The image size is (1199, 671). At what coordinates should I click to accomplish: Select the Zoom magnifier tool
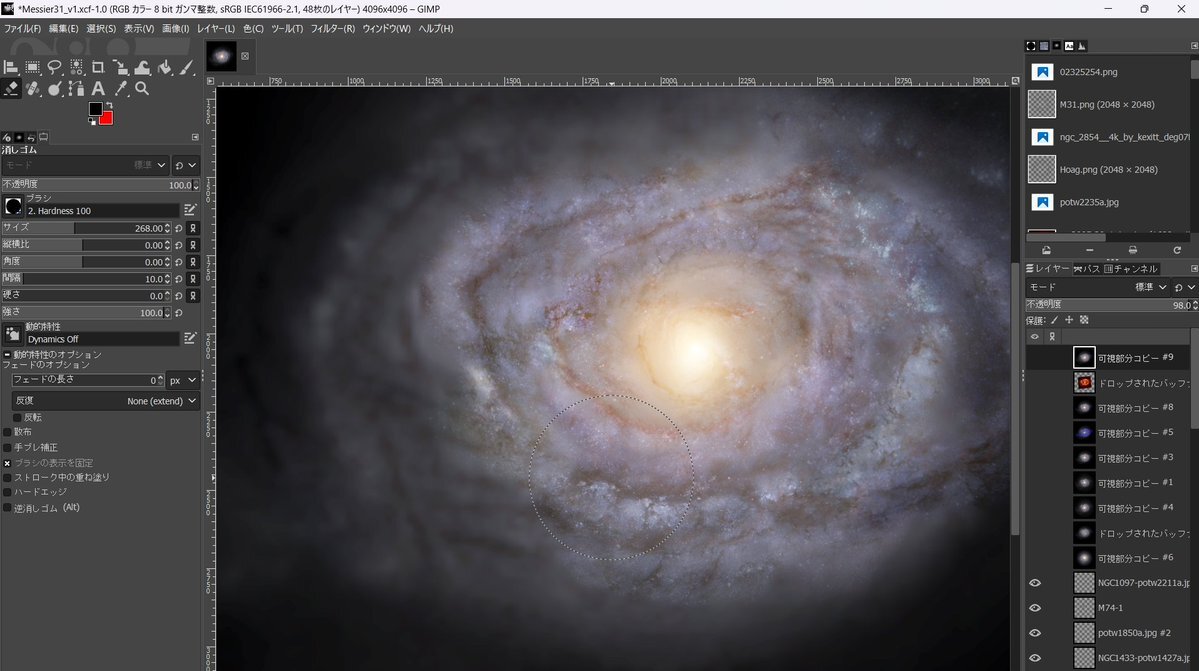point(142,89)
